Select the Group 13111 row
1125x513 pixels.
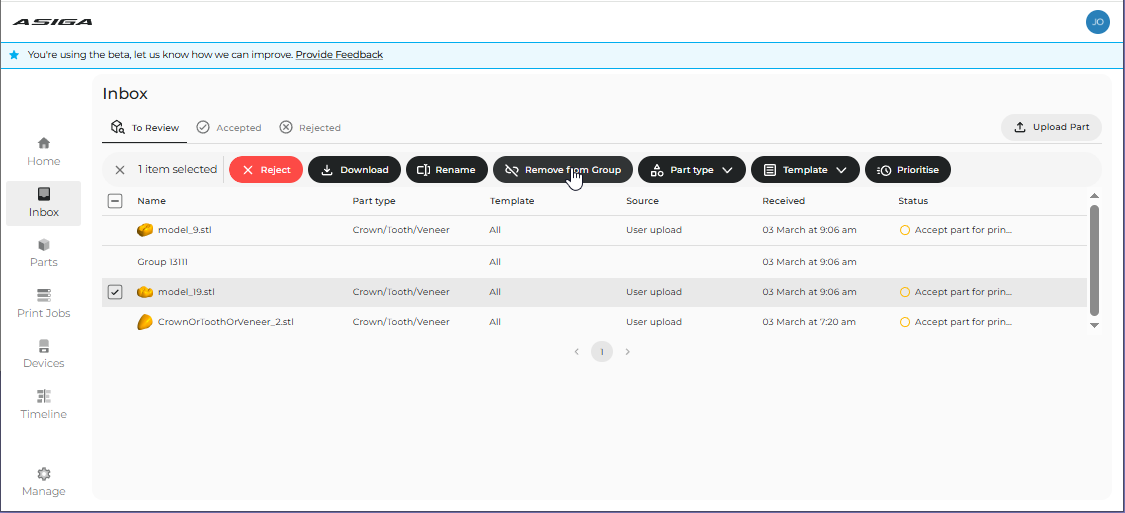coord(594,262)
